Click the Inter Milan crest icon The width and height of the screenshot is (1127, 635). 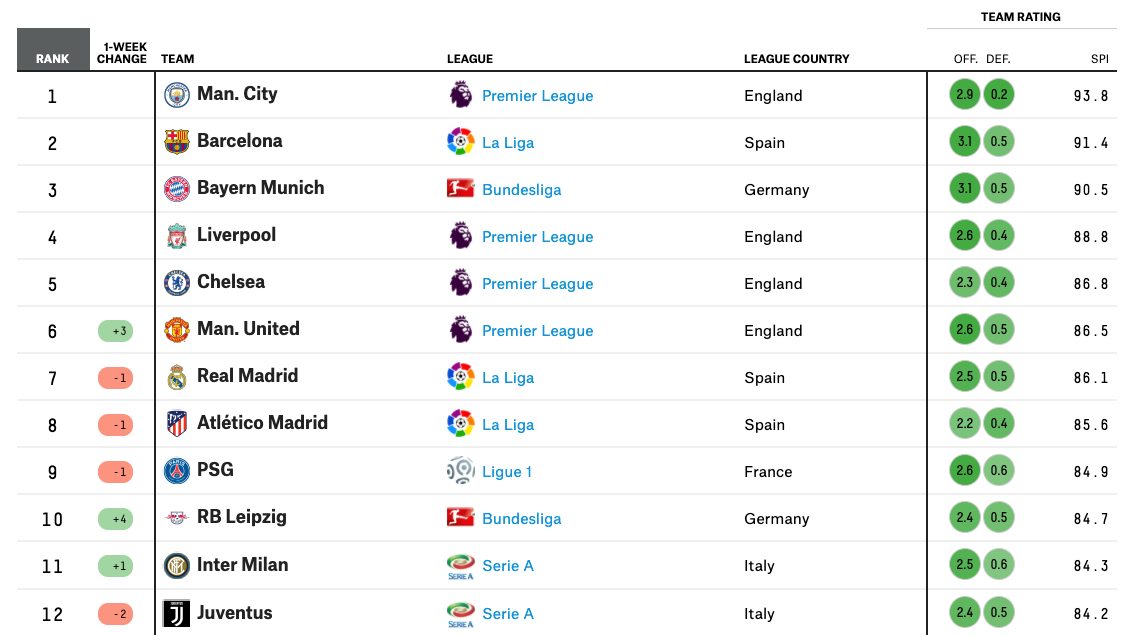click(177, 565)
